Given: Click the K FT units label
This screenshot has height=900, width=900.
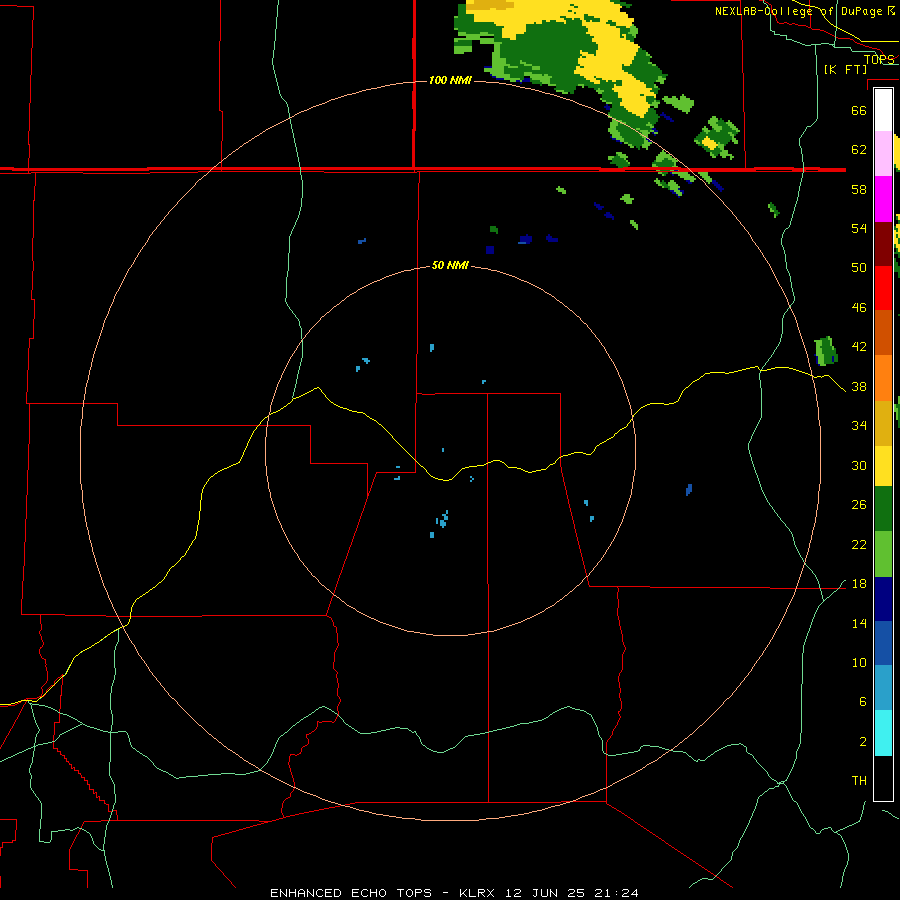Looking at the screenshot, I should click(x=845, y=69).
